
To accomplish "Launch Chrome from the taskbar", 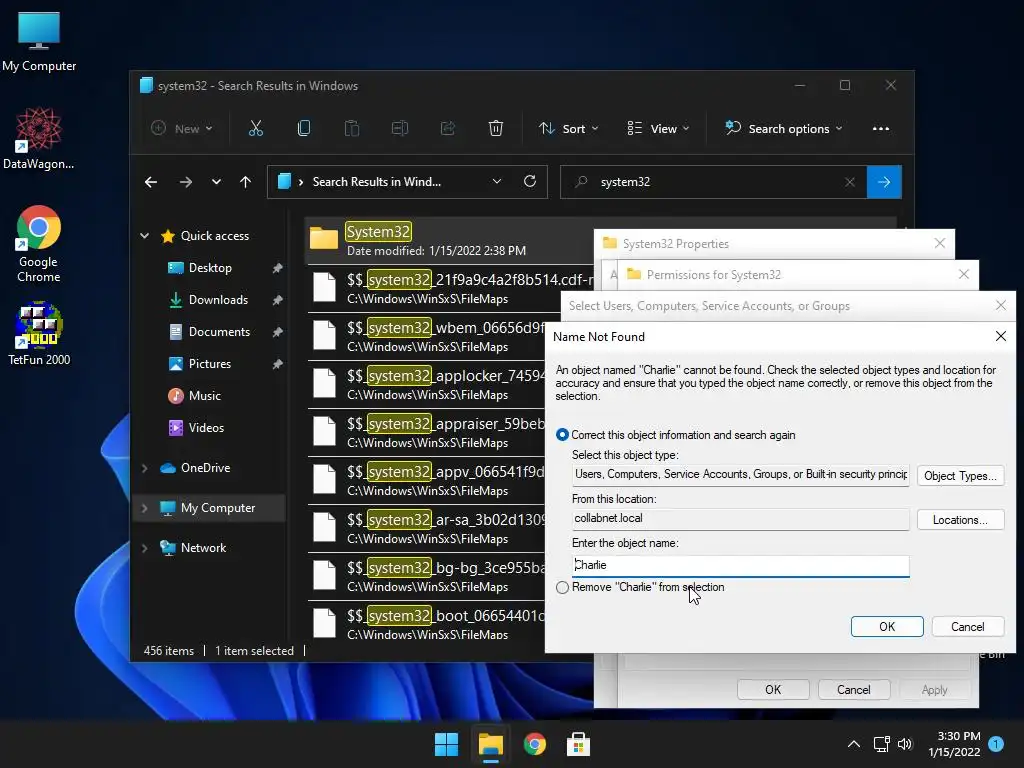I will [534, 744].
